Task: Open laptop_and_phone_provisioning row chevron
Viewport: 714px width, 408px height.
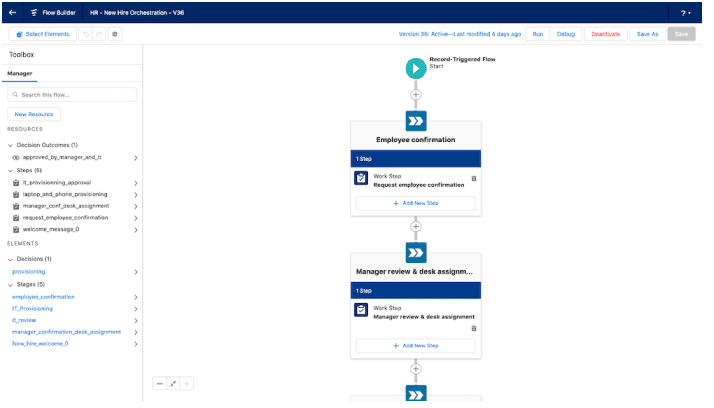Action: (x=136, y=195)
